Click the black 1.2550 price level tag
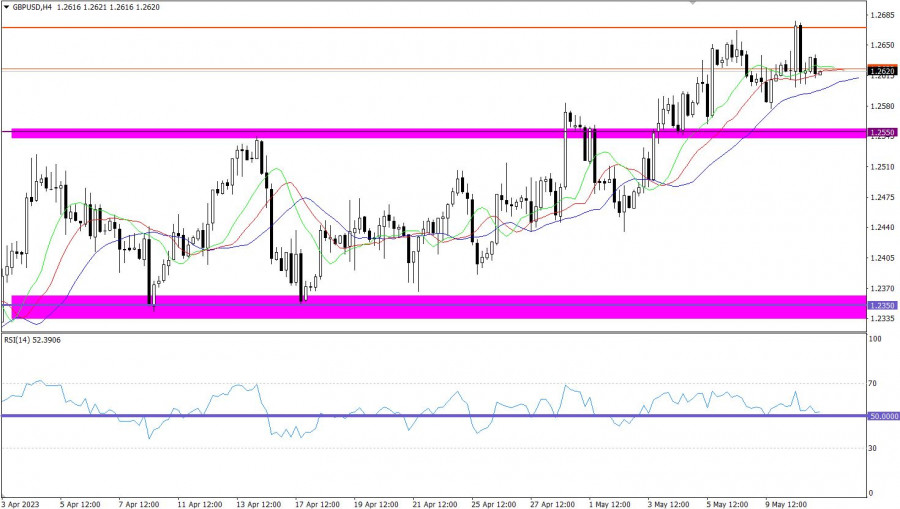 (x=881, y=132)
